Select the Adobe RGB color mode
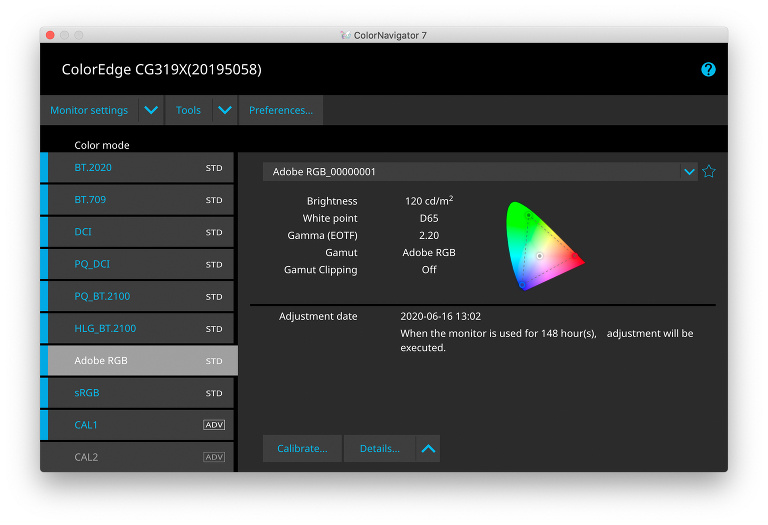Image resolution: width=768 pixels, height=525 pixels. point(139,361)
